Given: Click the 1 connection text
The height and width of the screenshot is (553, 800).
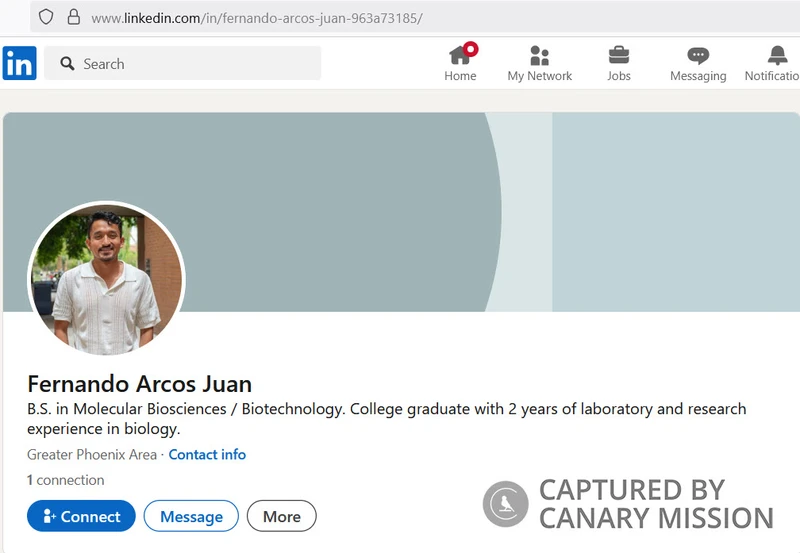Looking at the screenshot, I should tap(66, 480).
